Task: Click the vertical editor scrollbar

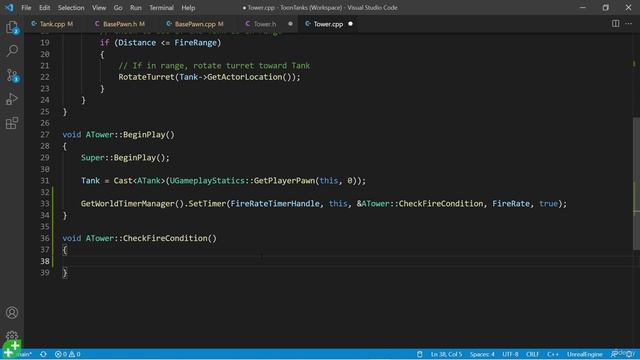Action: click(x=636, y=184)
